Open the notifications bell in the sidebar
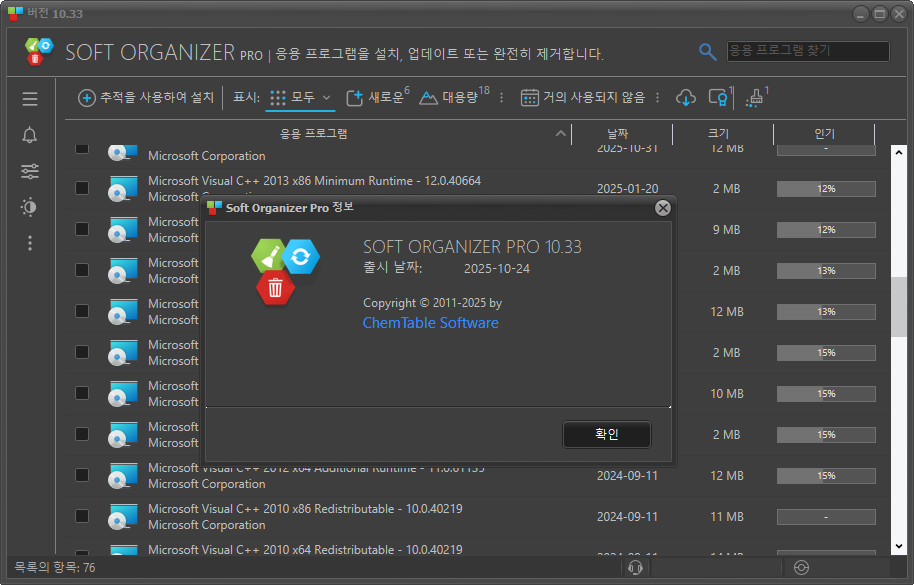 [x=30, y=135]
